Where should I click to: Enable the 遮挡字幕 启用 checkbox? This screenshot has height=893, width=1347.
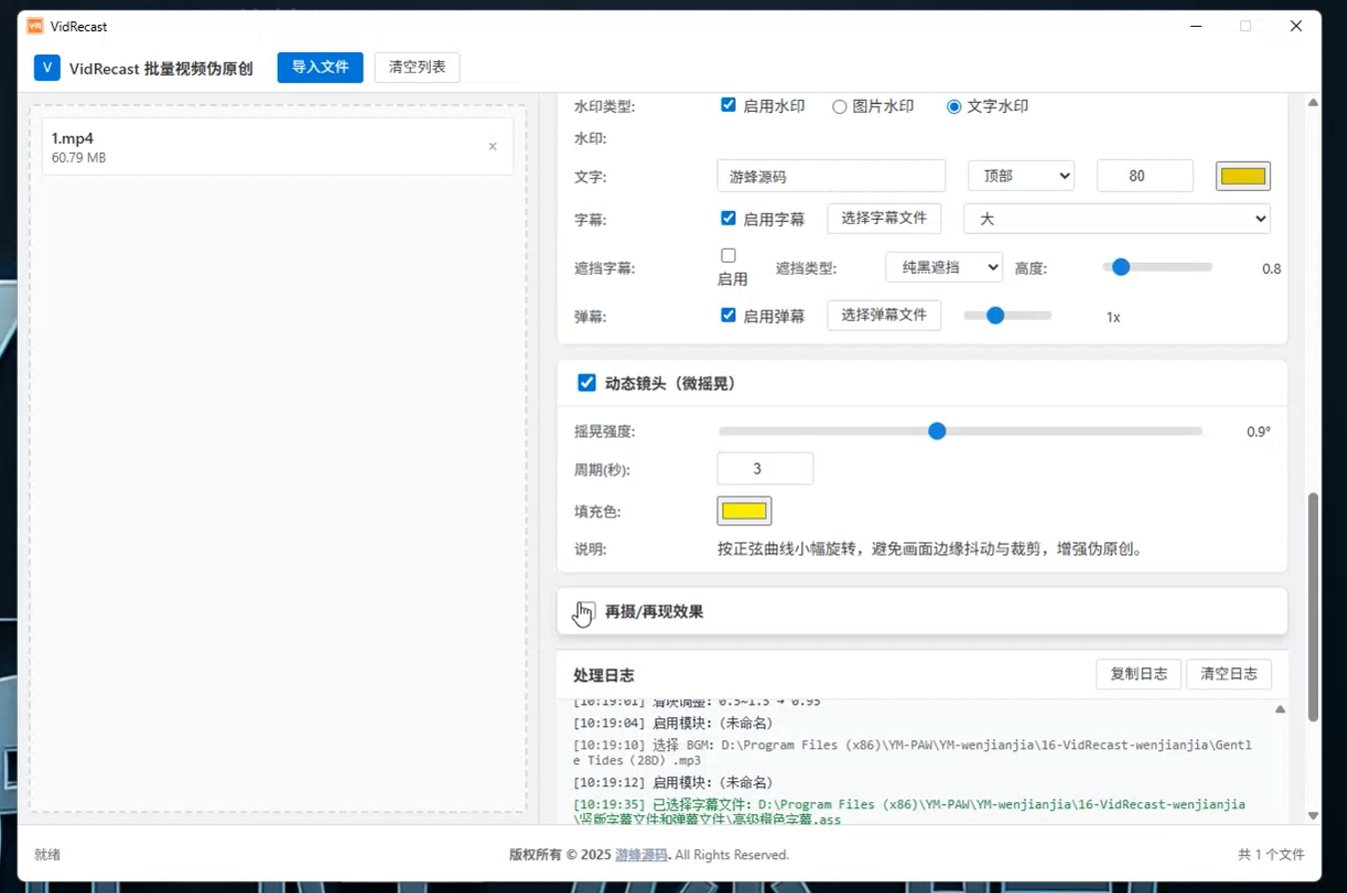click(728, 255)
